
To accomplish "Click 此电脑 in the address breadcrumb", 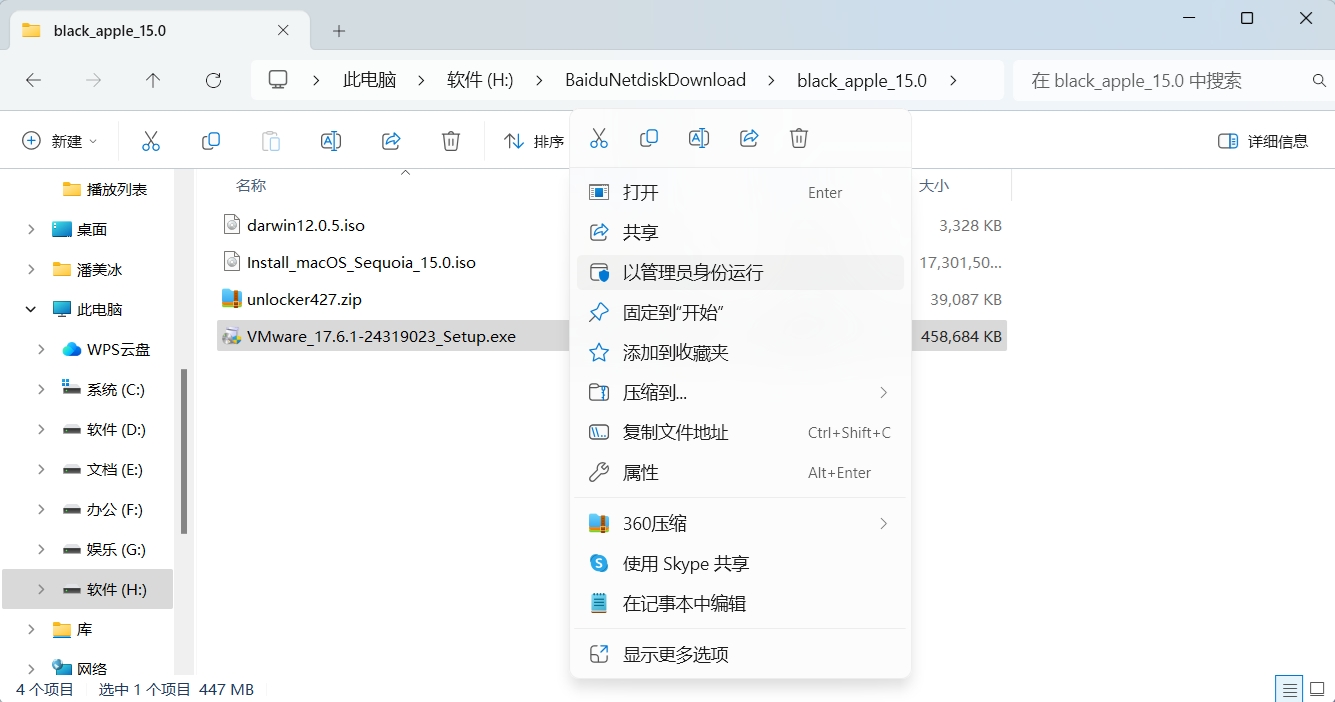I will (370, 80).
